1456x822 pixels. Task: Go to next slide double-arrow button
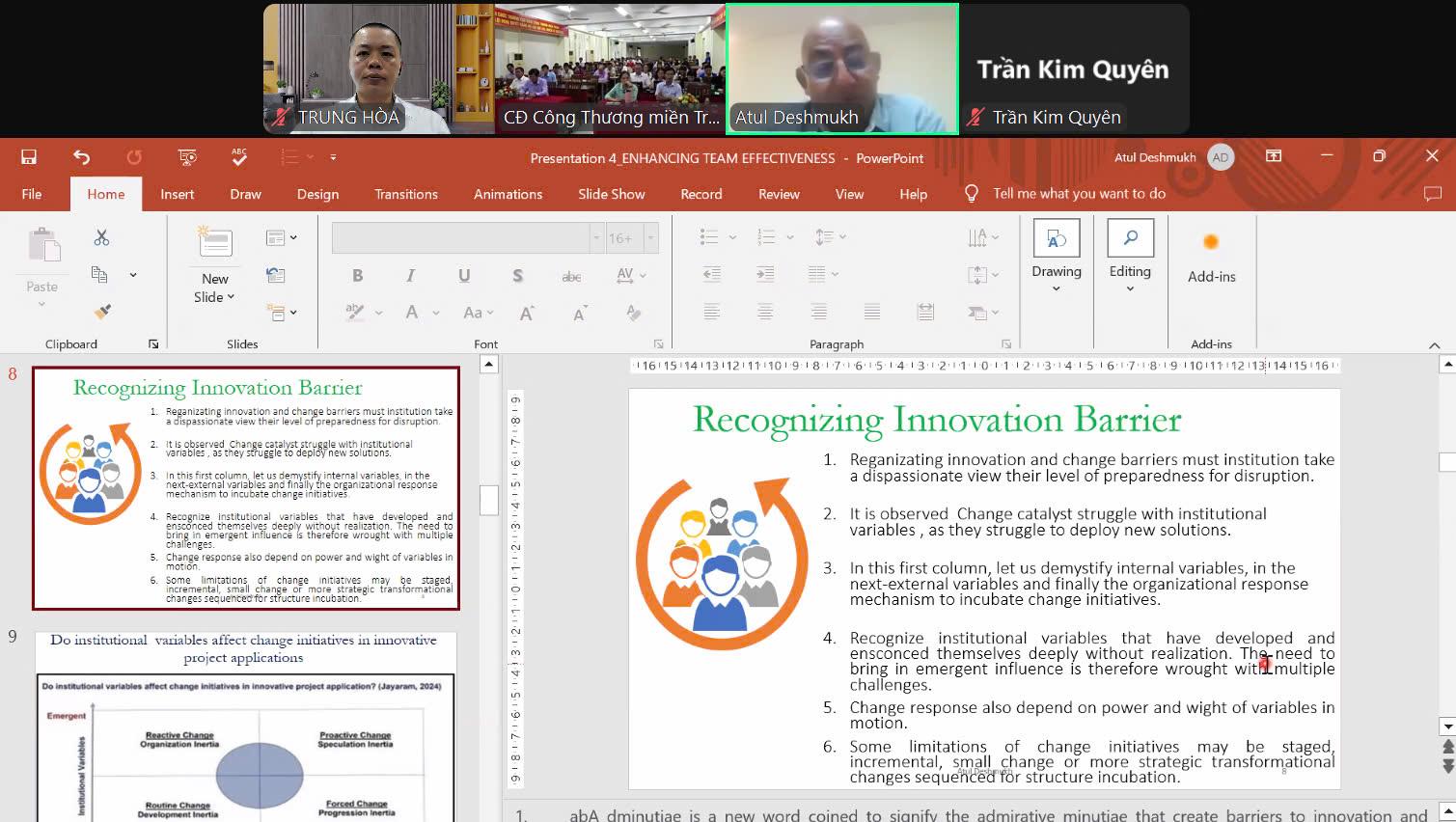pos(1447,766)
